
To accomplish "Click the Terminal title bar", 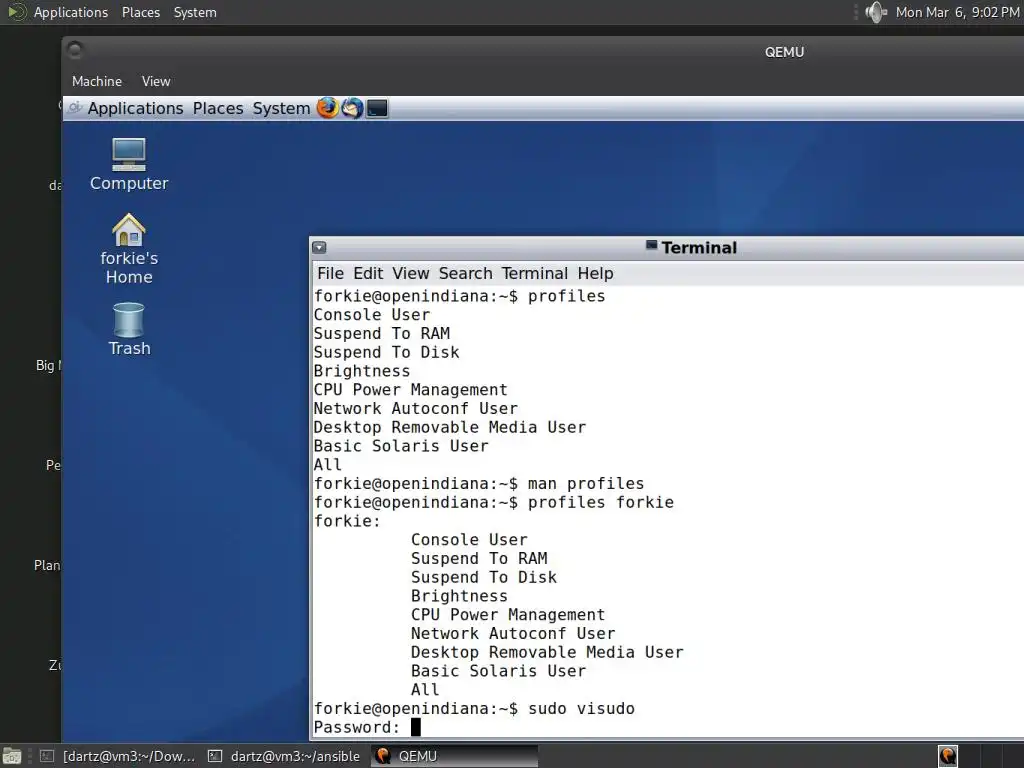I will click(666, 248).
